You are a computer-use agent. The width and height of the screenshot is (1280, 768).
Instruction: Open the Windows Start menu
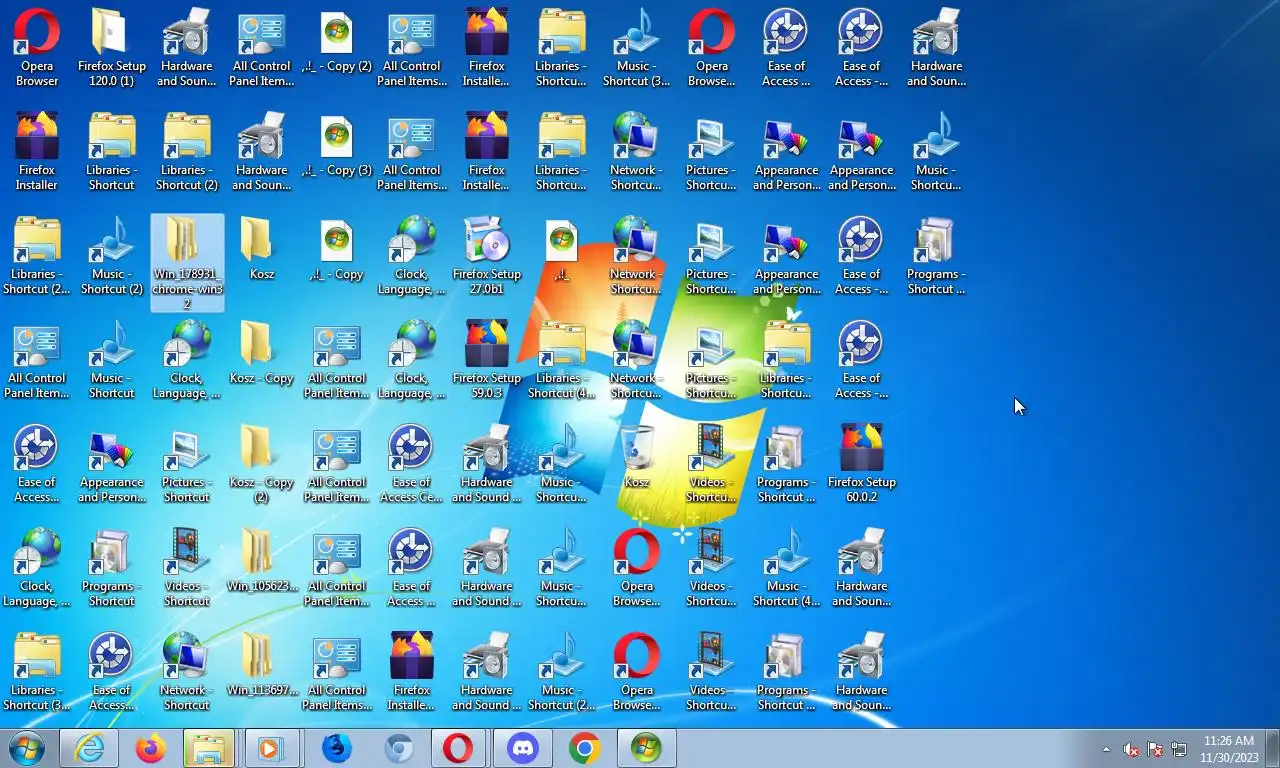coord(27,748)
